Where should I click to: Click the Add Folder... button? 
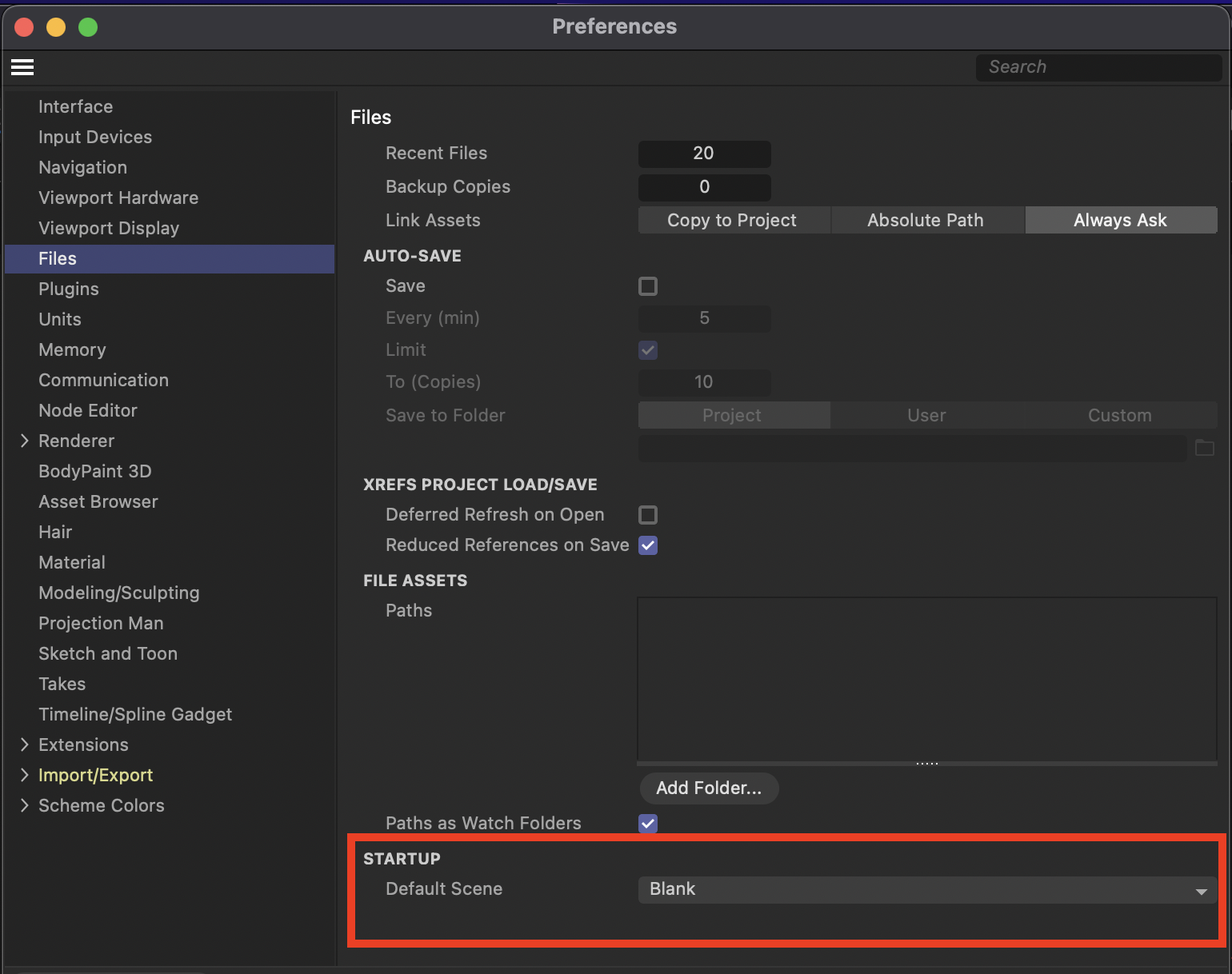click(709, 788)
